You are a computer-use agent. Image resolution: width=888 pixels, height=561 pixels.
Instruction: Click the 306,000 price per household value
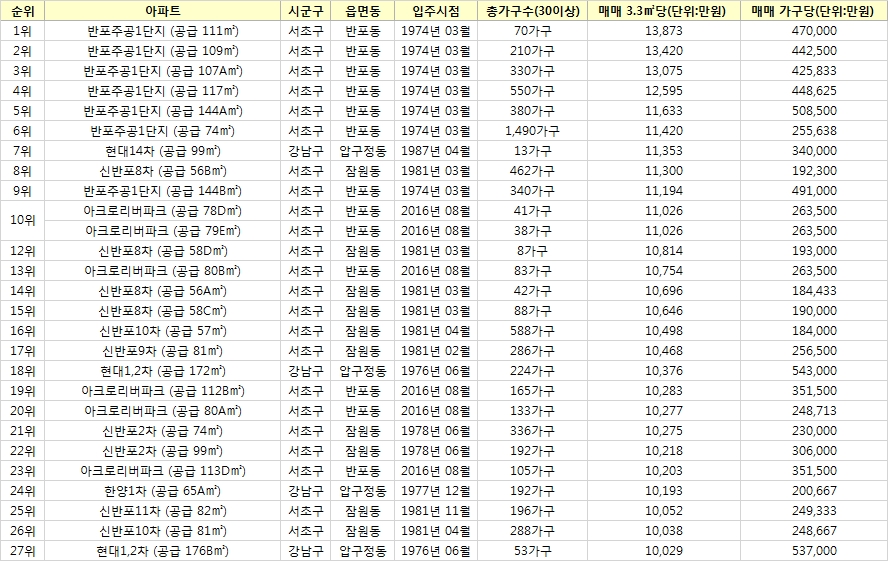[x=814, y=451]
